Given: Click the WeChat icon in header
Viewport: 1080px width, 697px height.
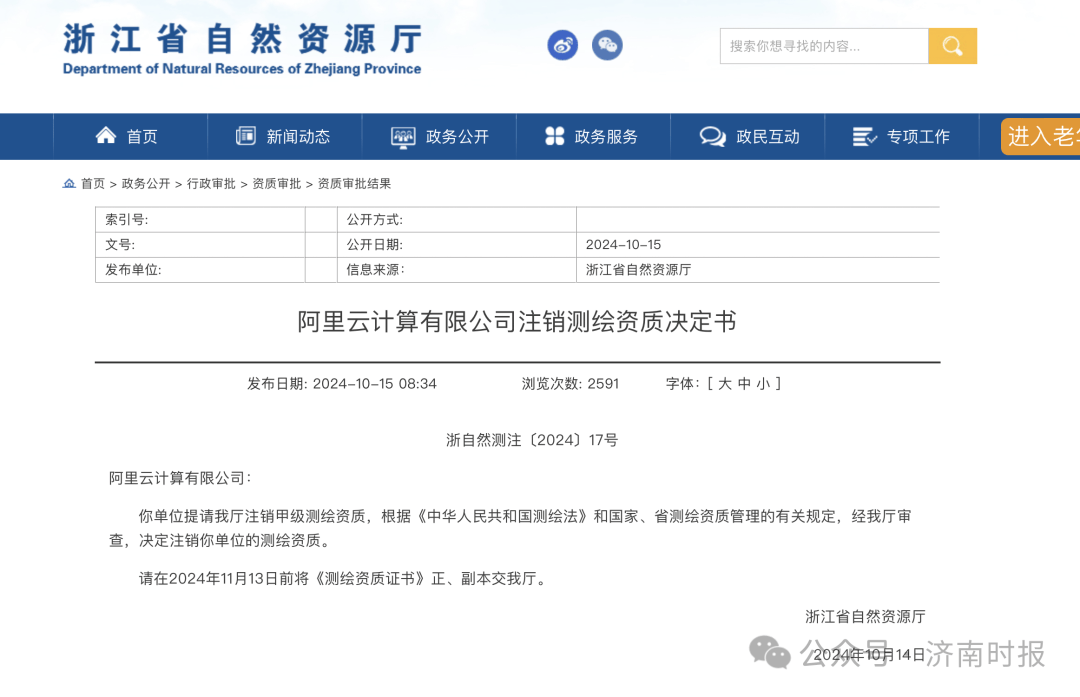Looking at the screenshot, I should tap(606, 45).
